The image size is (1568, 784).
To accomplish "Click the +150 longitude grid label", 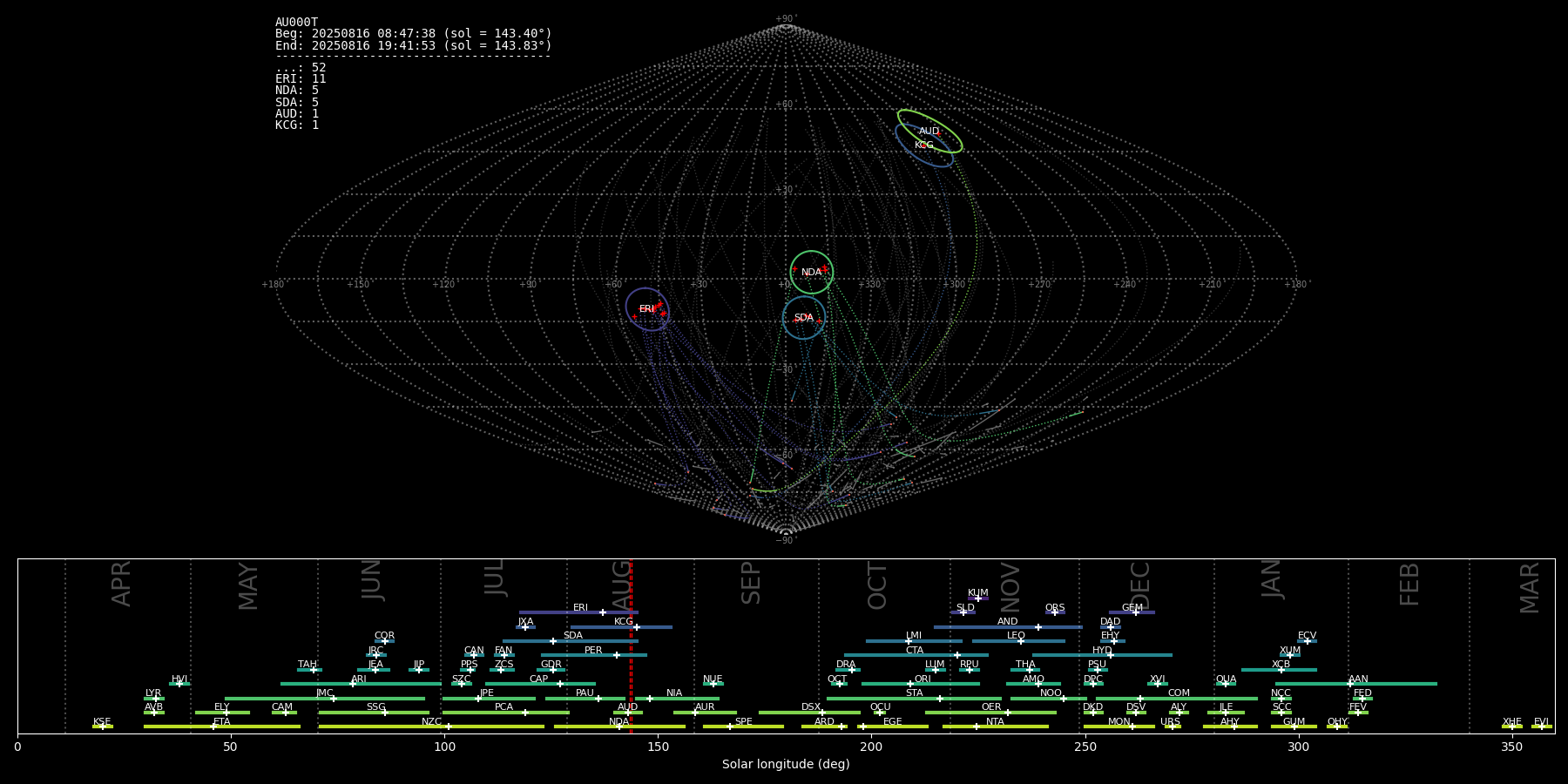I will [358, 285].
